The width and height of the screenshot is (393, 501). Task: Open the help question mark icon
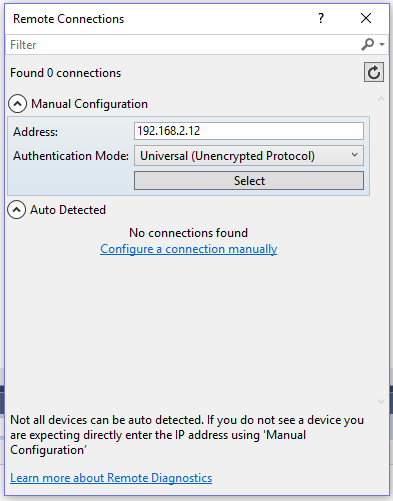(321, 18)
